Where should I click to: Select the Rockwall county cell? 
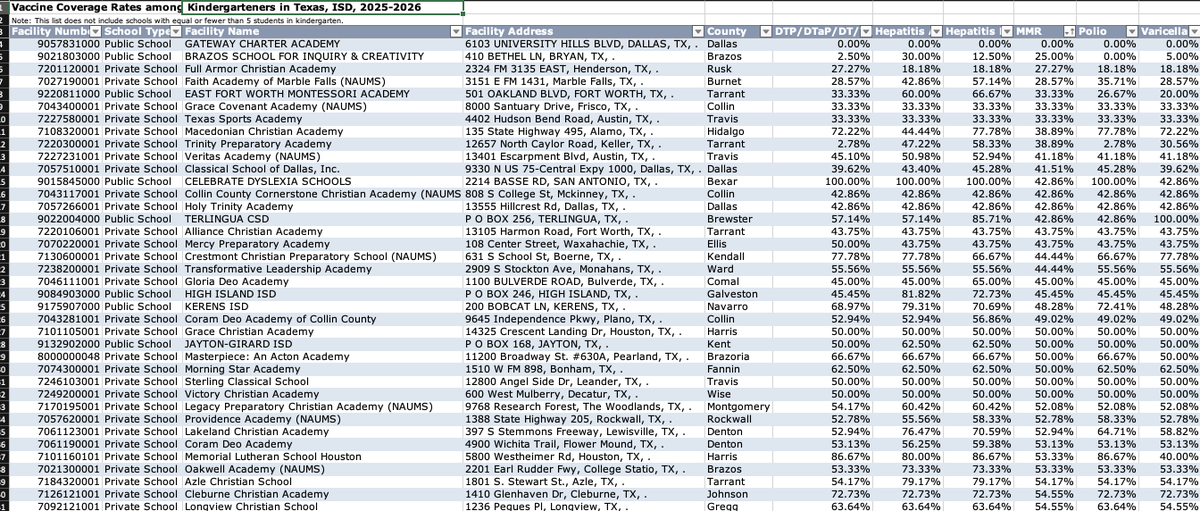tap(738, 418)
